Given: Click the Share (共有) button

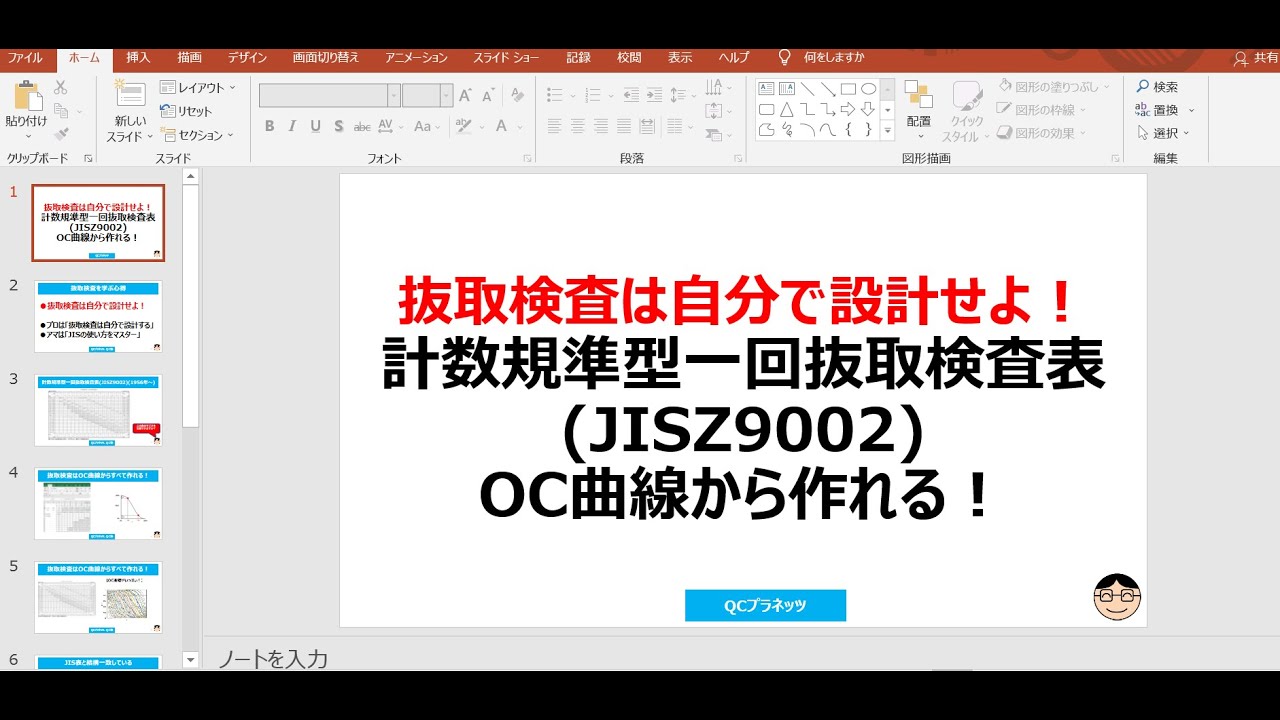Looking at the screenshot, I should [1256, 58].
